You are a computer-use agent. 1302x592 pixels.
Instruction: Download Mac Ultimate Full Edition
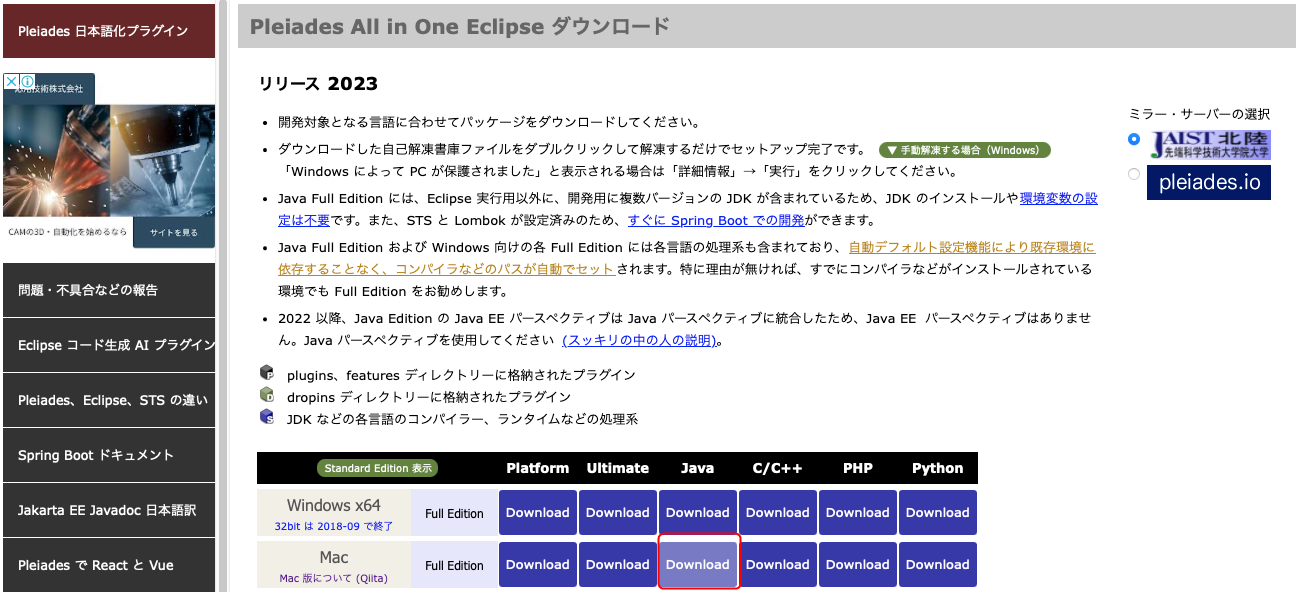[x=618, y=565]
